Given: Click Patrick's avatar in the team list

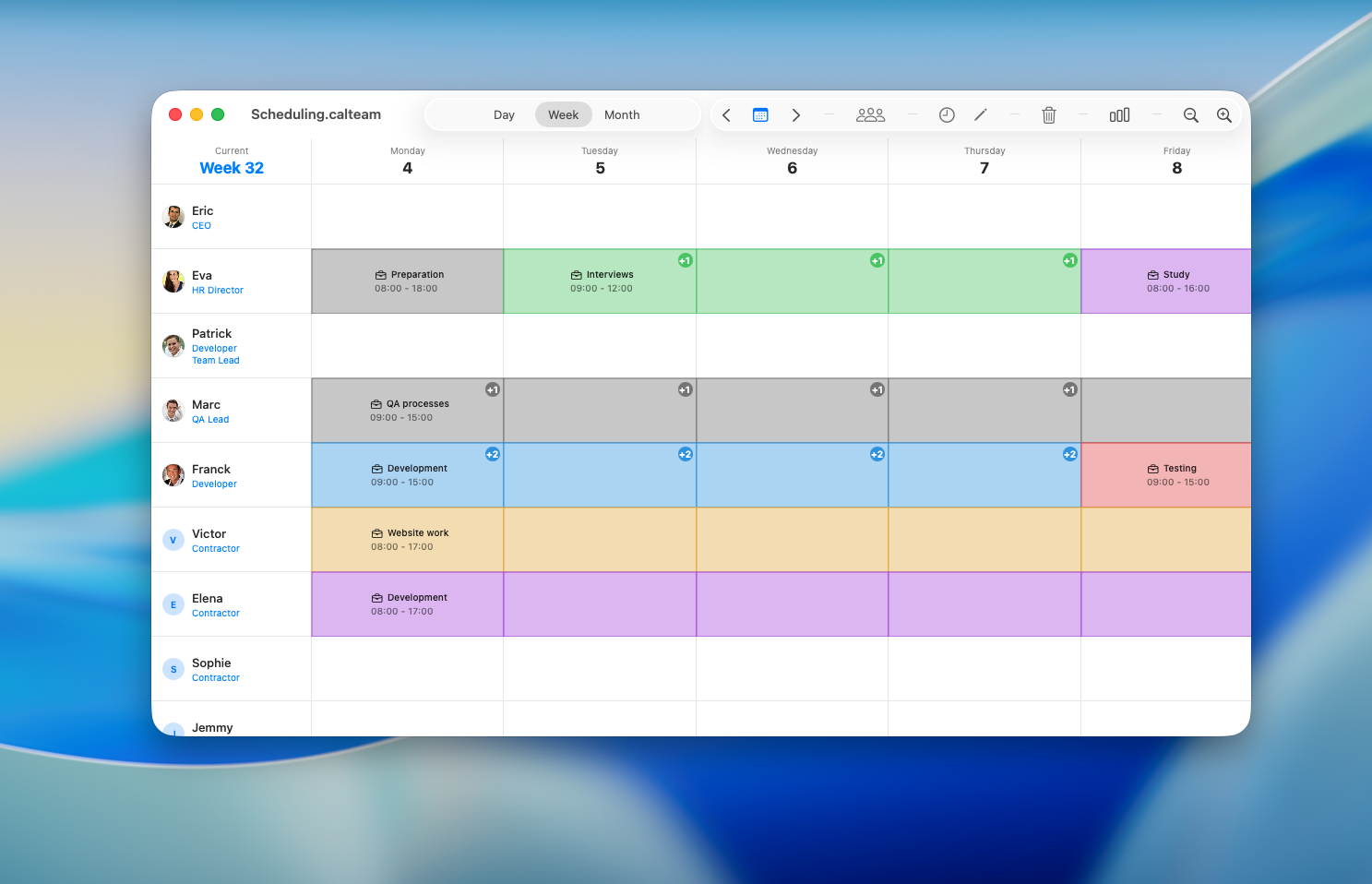Looking at the screenshot, I should [173, 346].
